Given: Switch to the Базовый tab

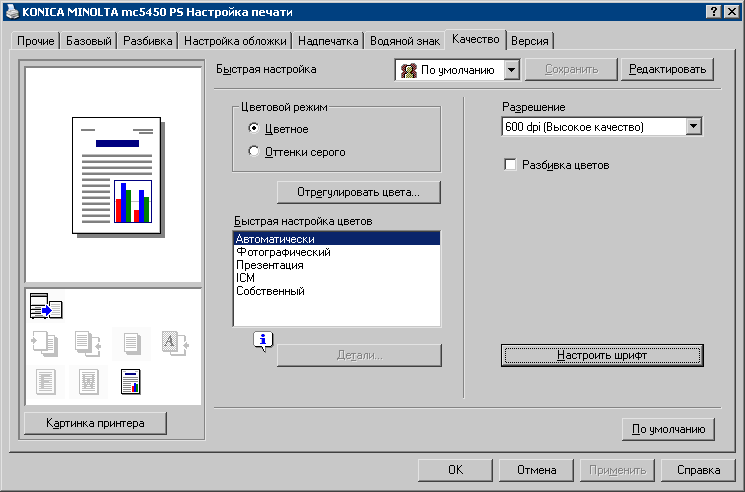Looking at the screenshot, I should point(89,41).
